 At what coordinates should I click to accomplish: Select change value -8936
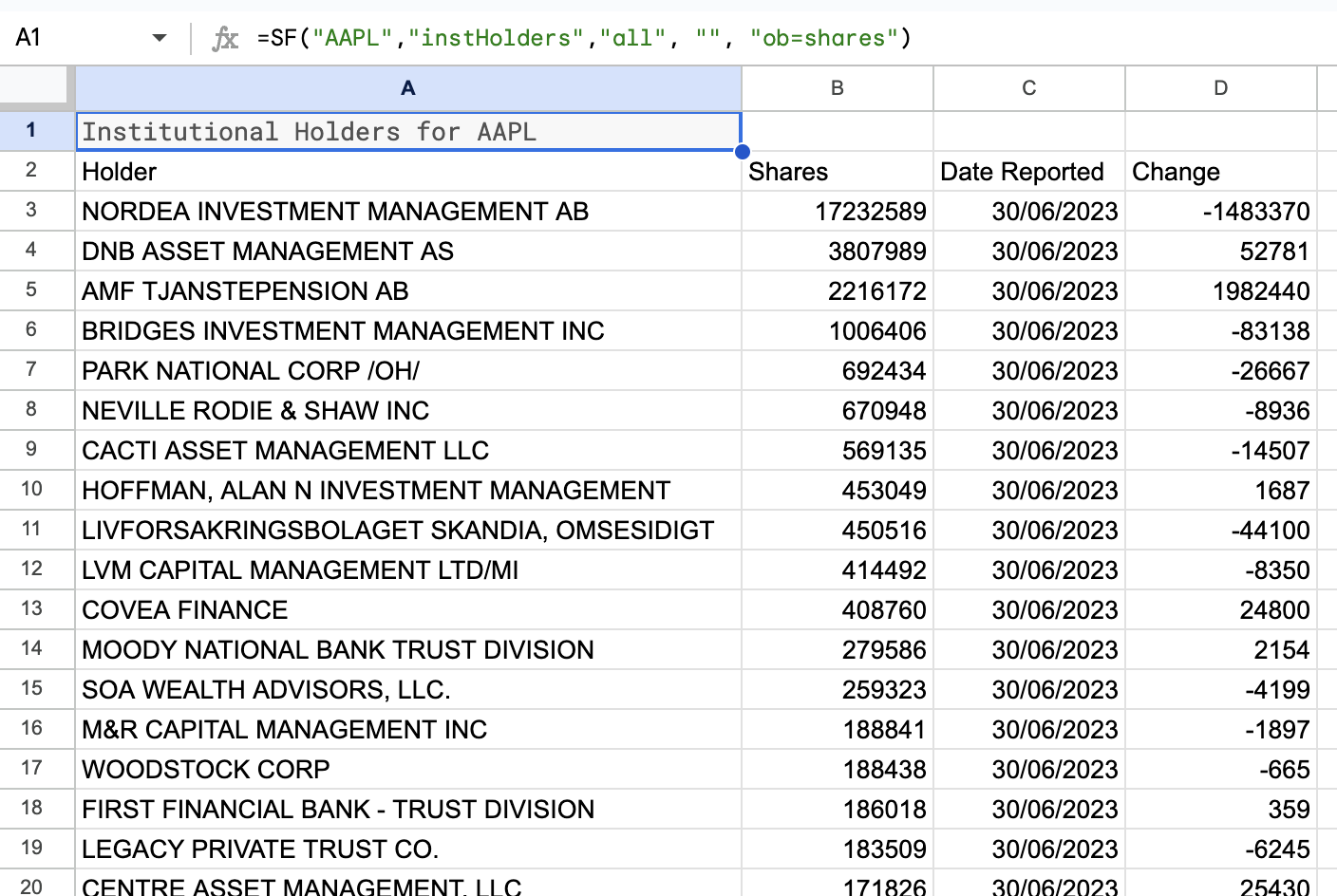point(1221,411)
